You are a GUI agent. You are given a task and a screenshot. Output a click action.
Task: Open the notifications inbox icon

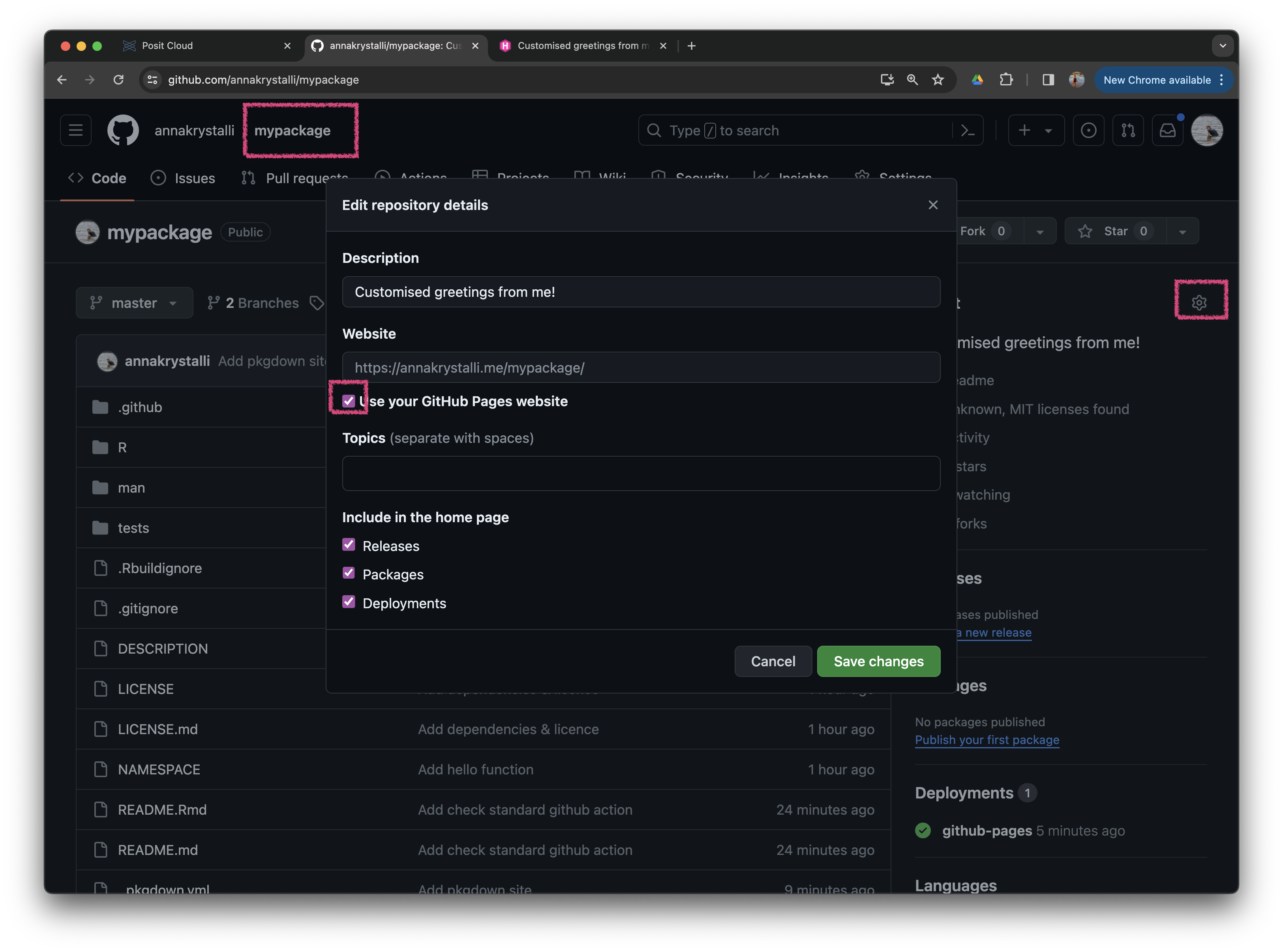coord(1167,130)
